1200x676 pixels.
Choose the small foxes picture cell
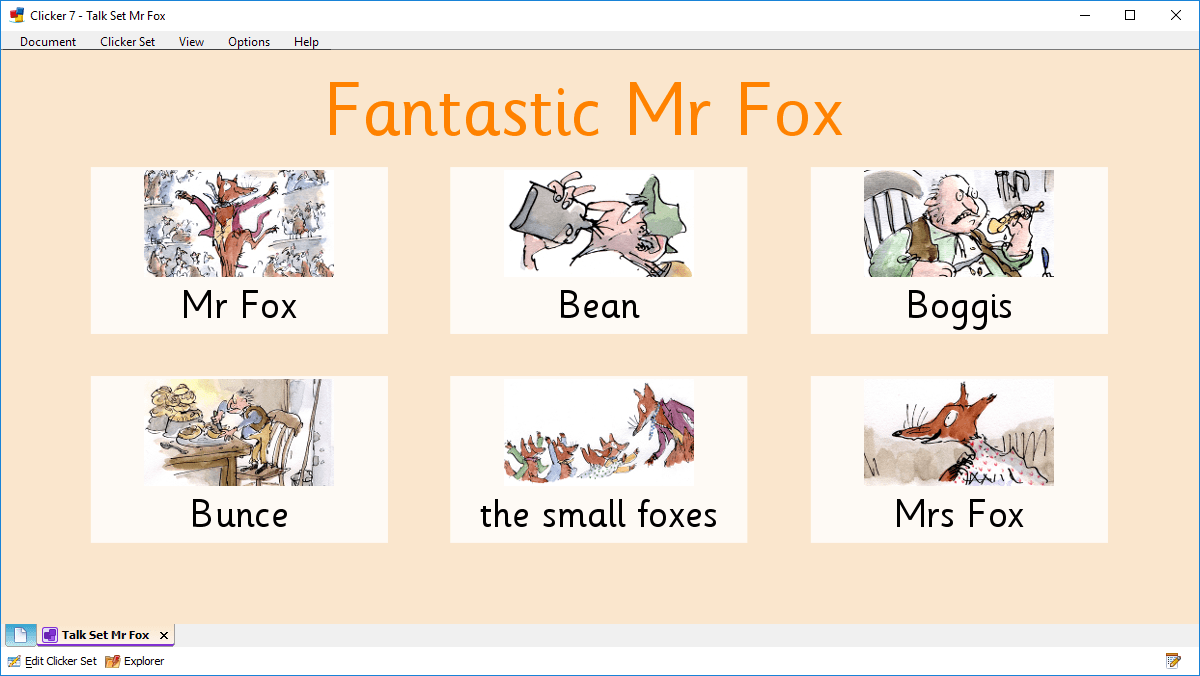click(x=599, y=459)
